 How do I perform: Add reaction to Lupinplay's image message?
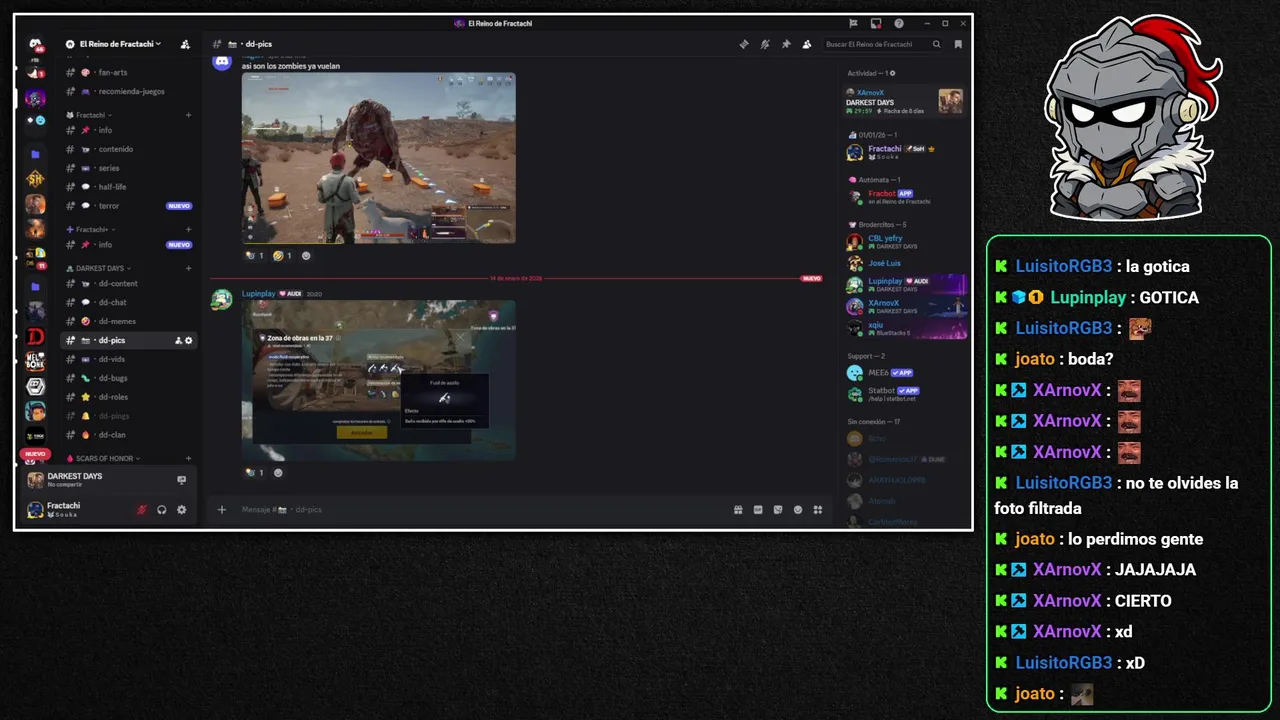[x=278, y=473]
